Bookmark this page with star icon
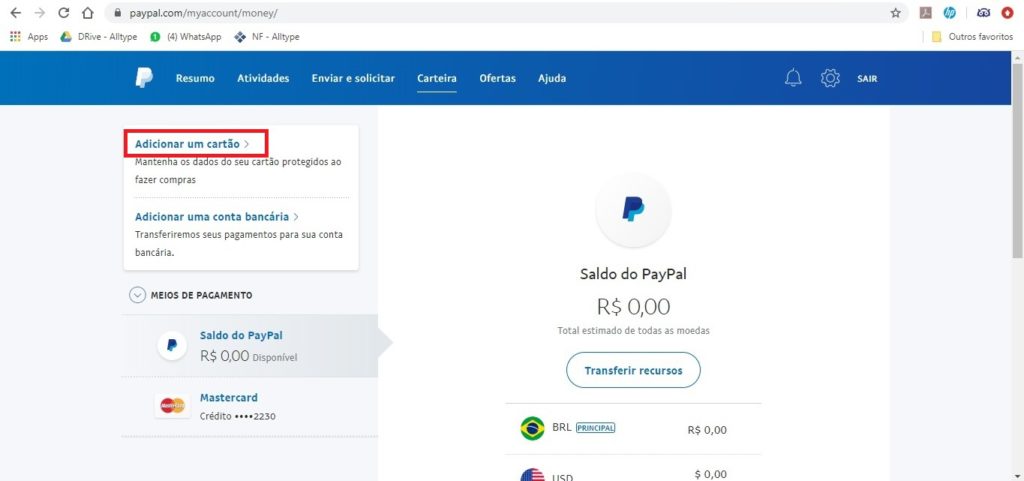 895,13
